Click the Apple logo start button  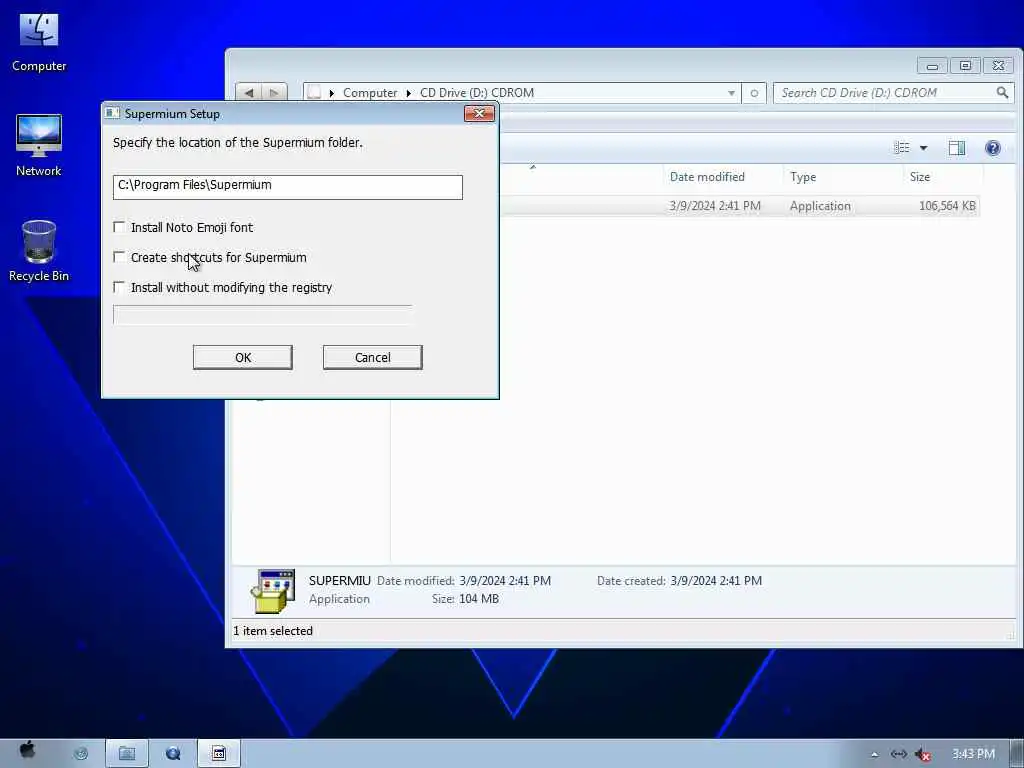27,751
